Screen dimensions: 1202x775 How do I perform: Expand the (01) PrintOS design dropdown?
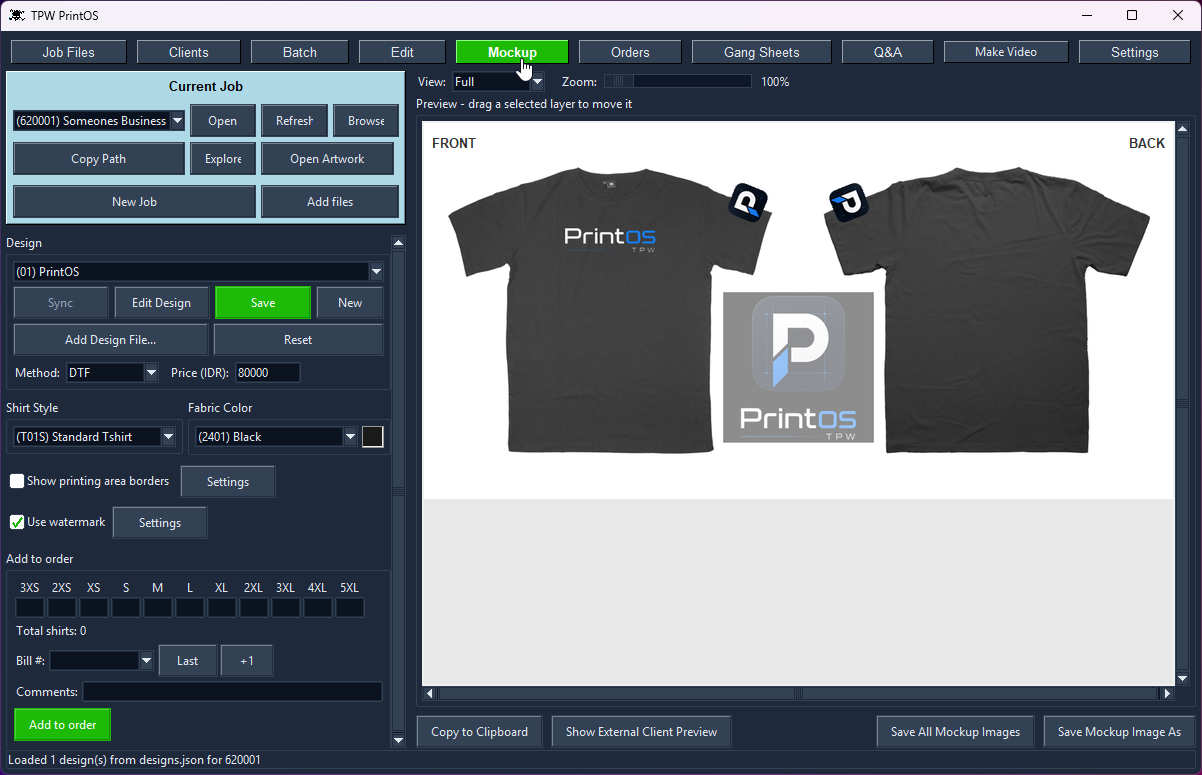[376, 271]
